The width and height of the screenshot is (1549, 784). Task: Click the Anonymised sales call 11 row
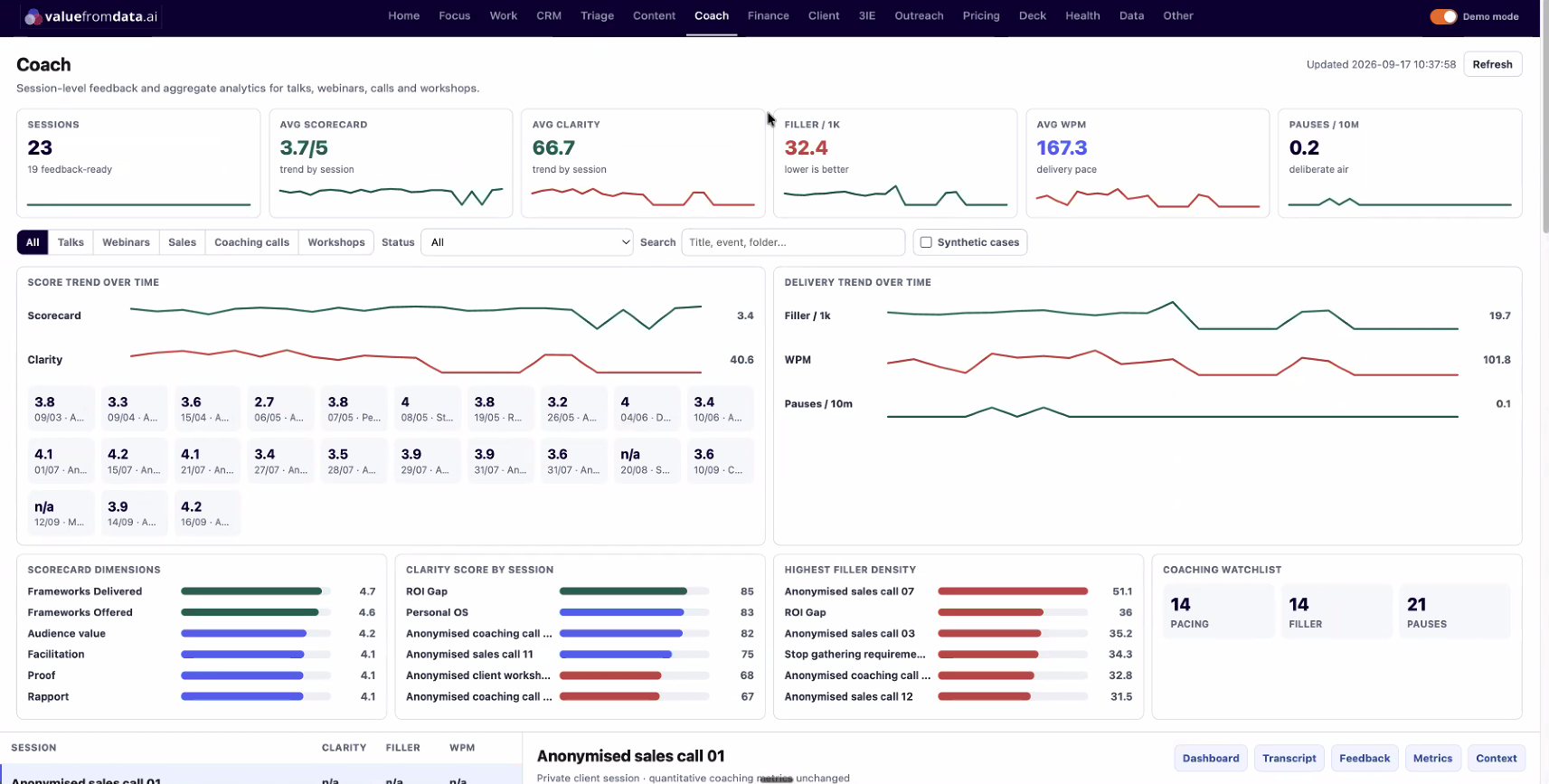pos(580,655)
